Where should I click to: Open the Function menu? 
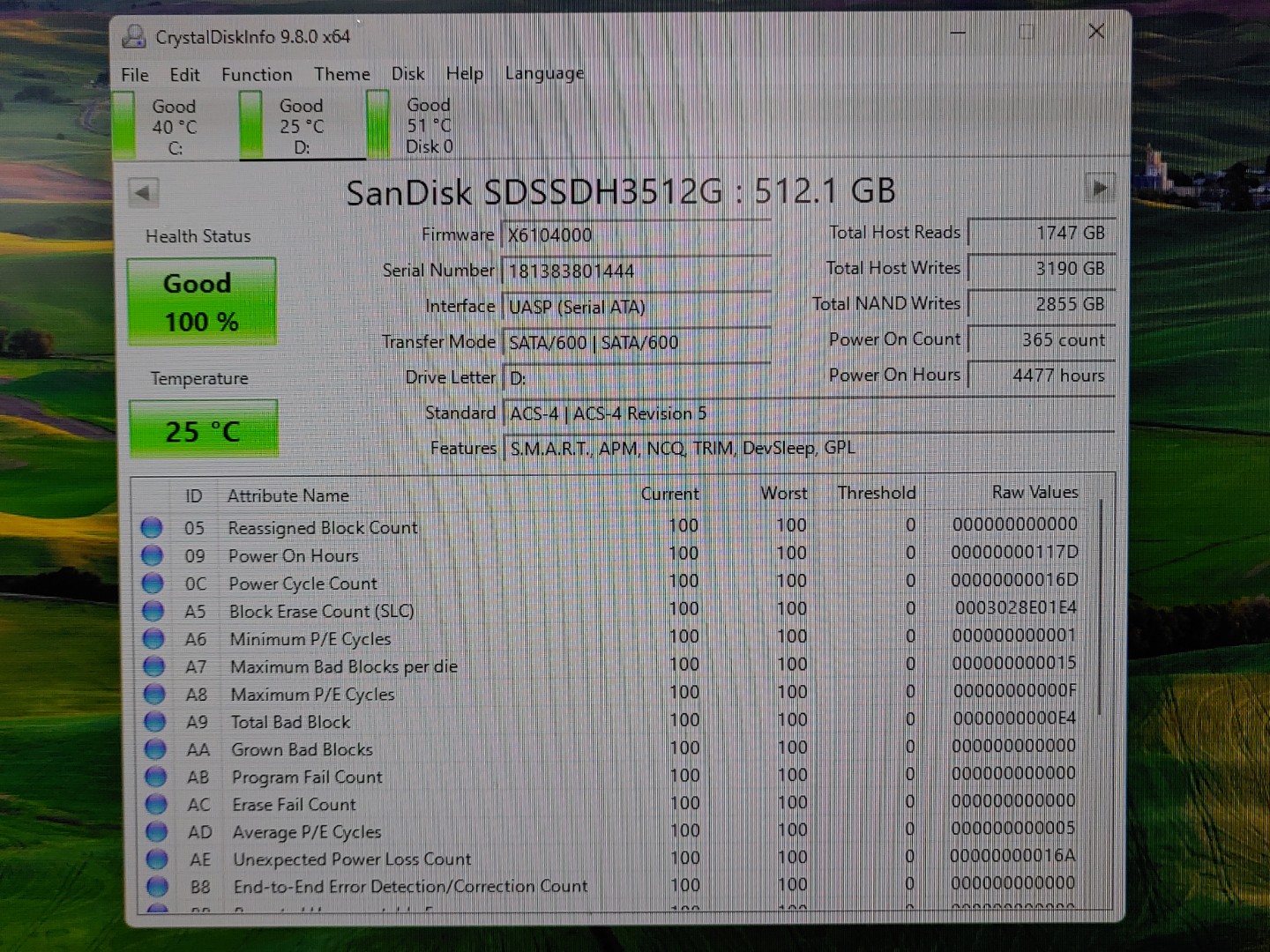click(x=257, y=75)
